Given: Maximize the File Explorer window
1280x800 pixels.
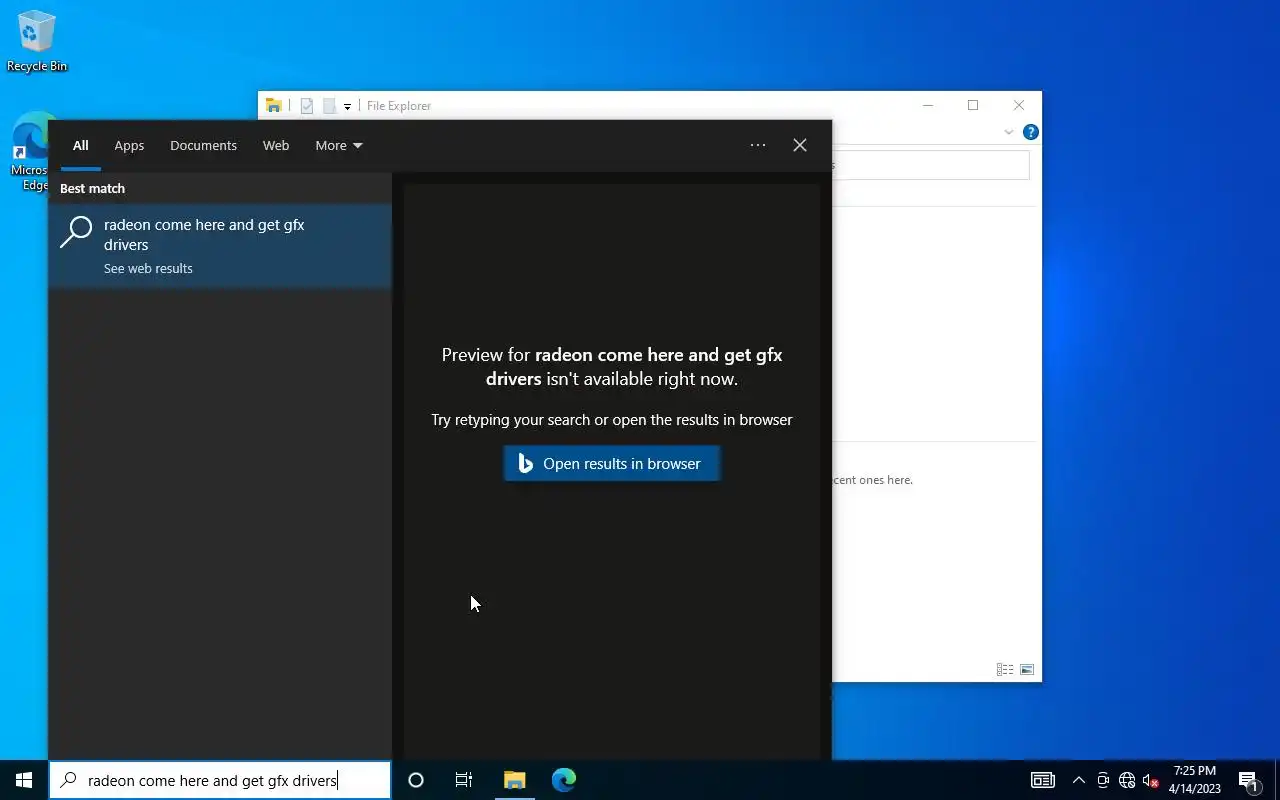Looking at the screenshot, I should coord(973,106).
